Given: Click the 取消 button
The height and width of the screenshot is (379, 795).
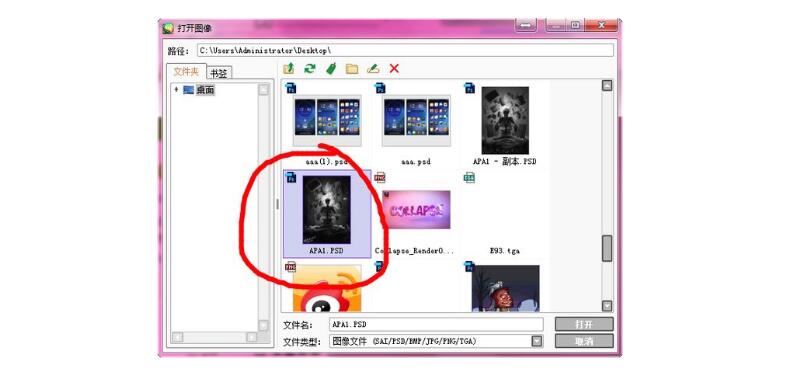Looking at the screenshot, I should [x=584, y=341].
